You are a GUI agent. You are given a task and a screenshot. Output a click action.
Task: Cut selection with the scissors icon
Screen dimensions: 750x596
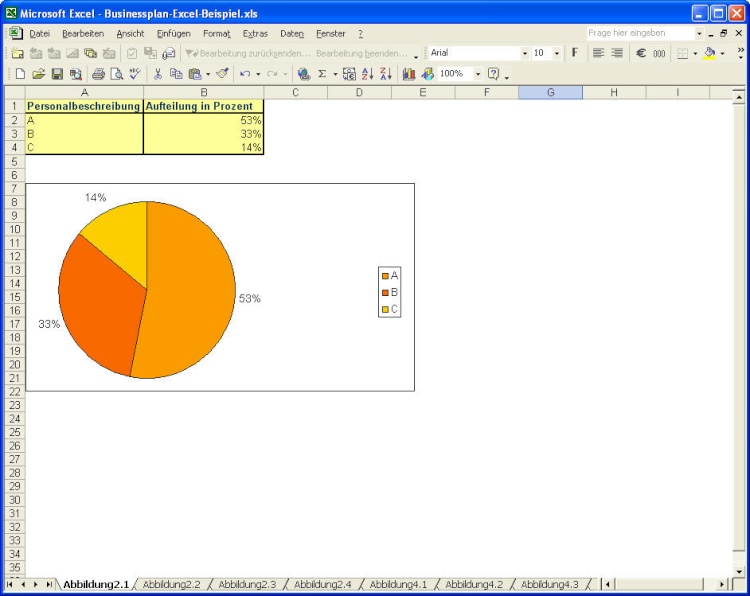(x=158, y=74)
